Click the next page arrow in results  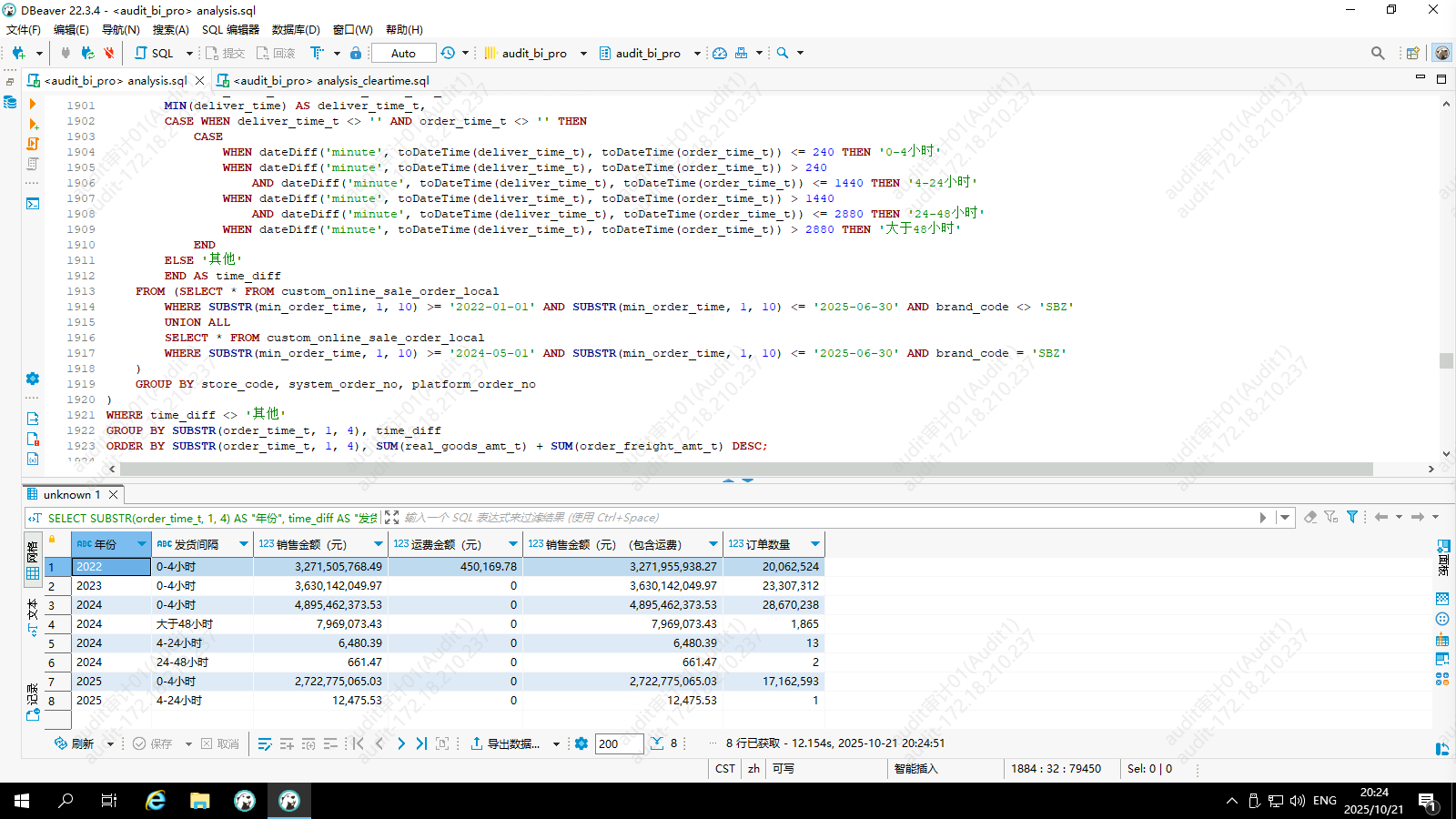pos(401,743)
